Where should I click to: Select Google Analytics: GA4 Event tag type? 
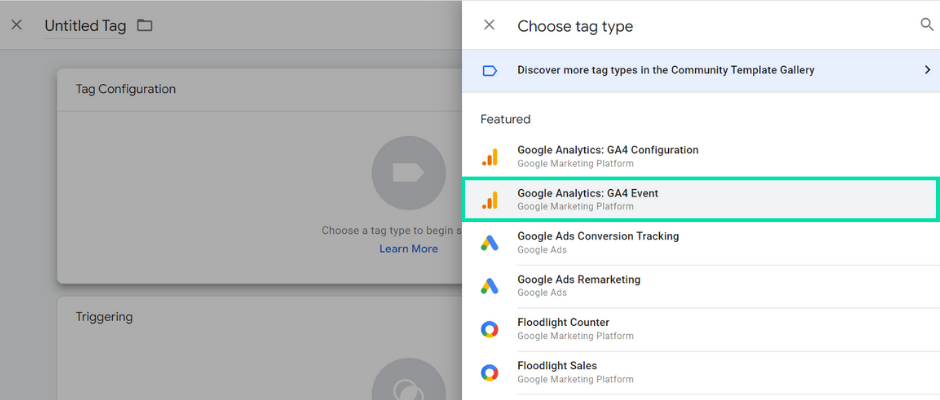pos(700,200)
